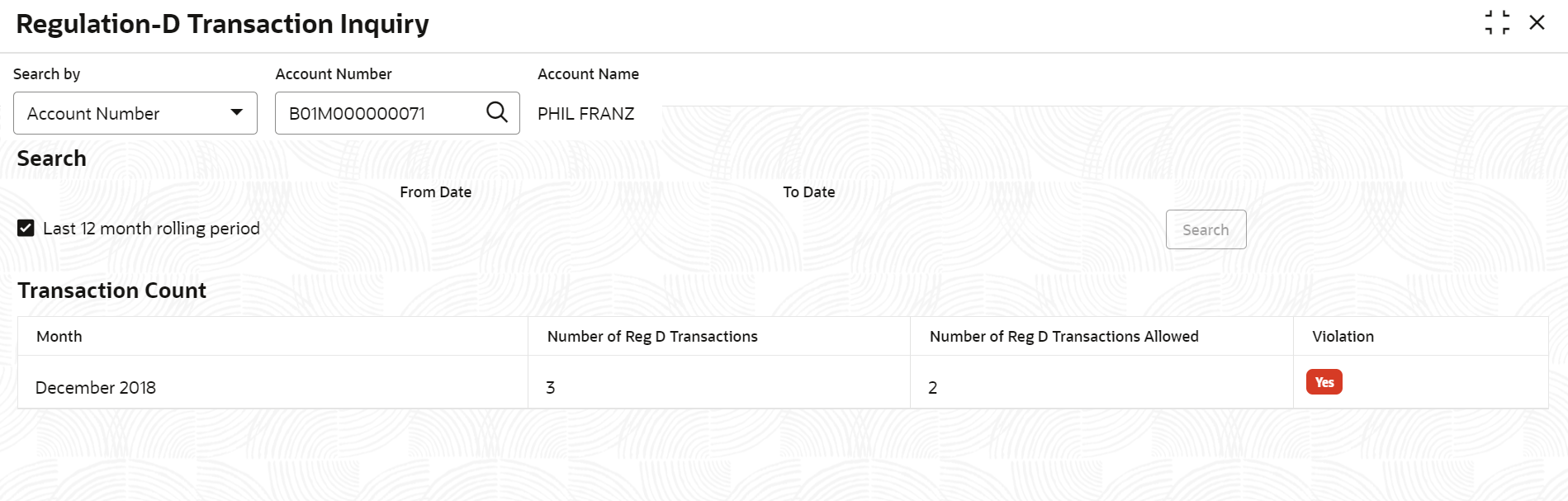The height and width of the screenshot is (501, 1568).
Task: Click the Transaction Count section heading
Action: coord(112,291)
